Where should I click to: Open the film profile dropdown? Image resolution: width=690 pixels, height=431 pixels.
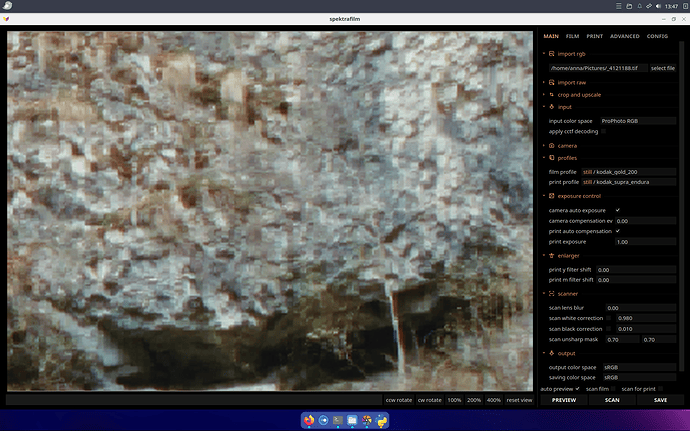tap(629, 172)
